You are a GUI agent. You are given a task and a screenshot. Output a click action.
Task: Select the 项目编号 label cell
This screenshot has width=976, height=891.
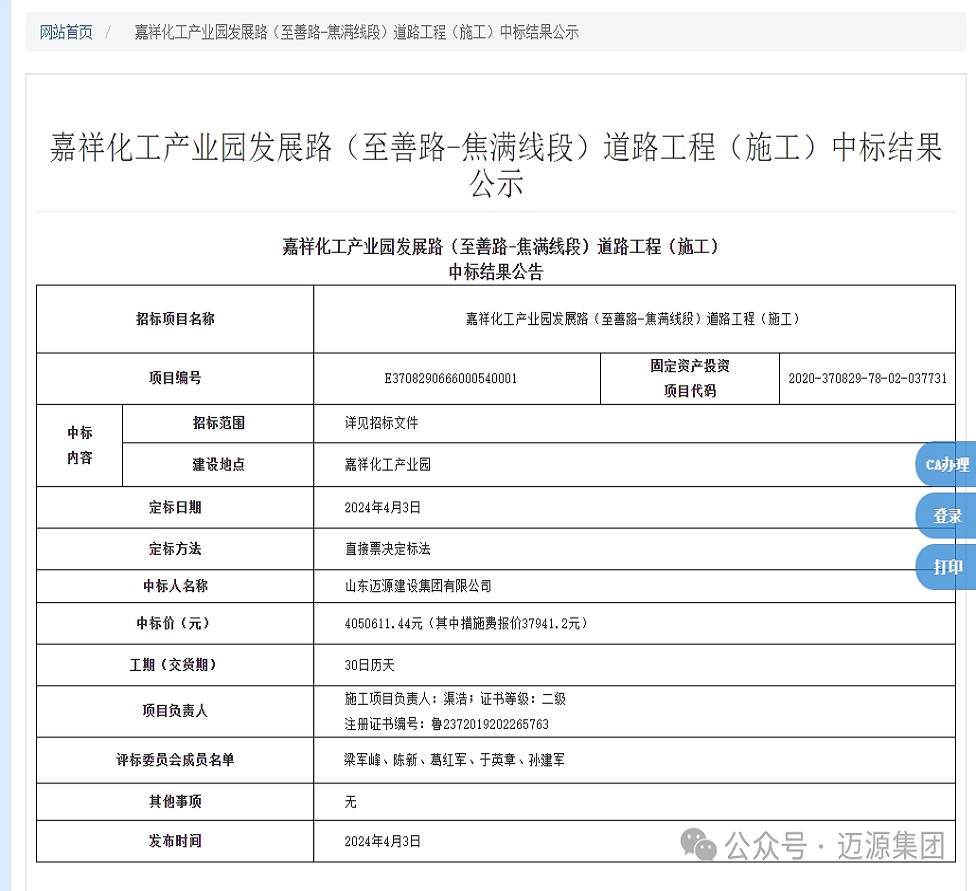coord(175,378)
